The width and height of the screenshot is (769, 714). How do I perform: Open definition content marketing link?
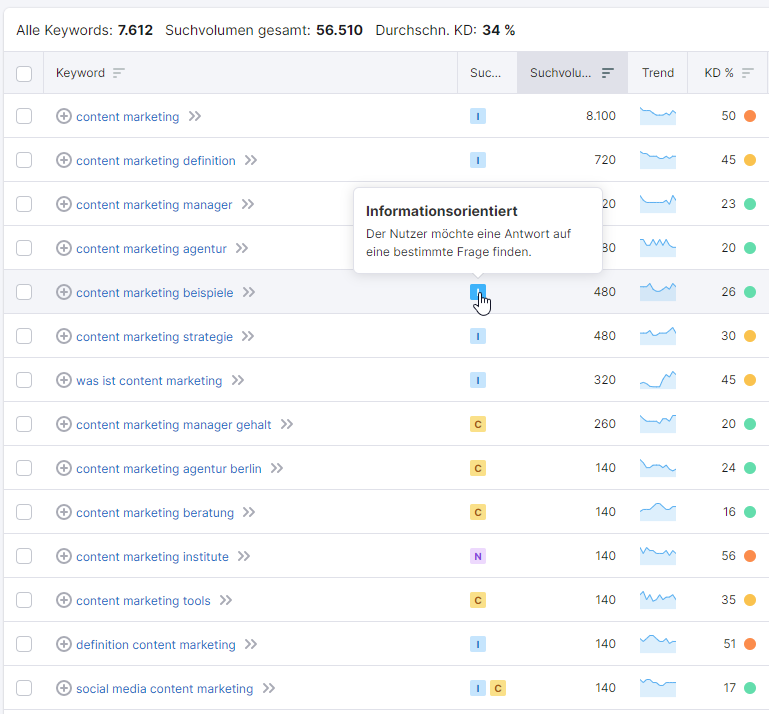tap(156, 644)
